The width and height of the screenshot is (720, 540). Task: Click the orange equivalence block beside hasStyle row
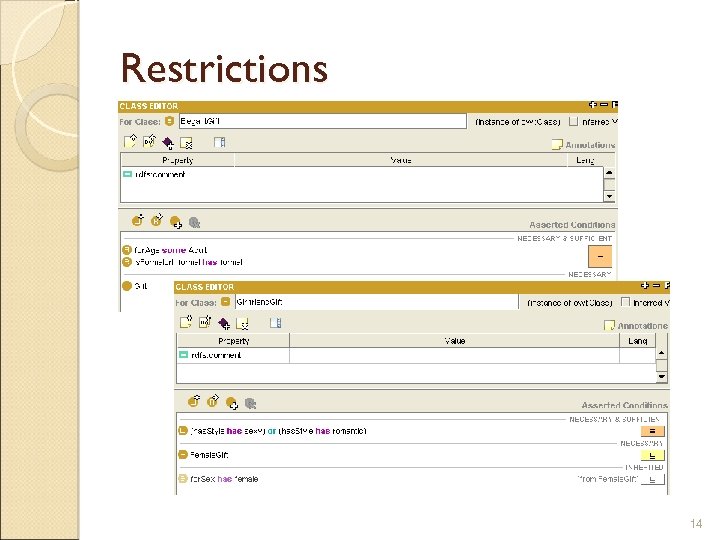pos(652,431)
